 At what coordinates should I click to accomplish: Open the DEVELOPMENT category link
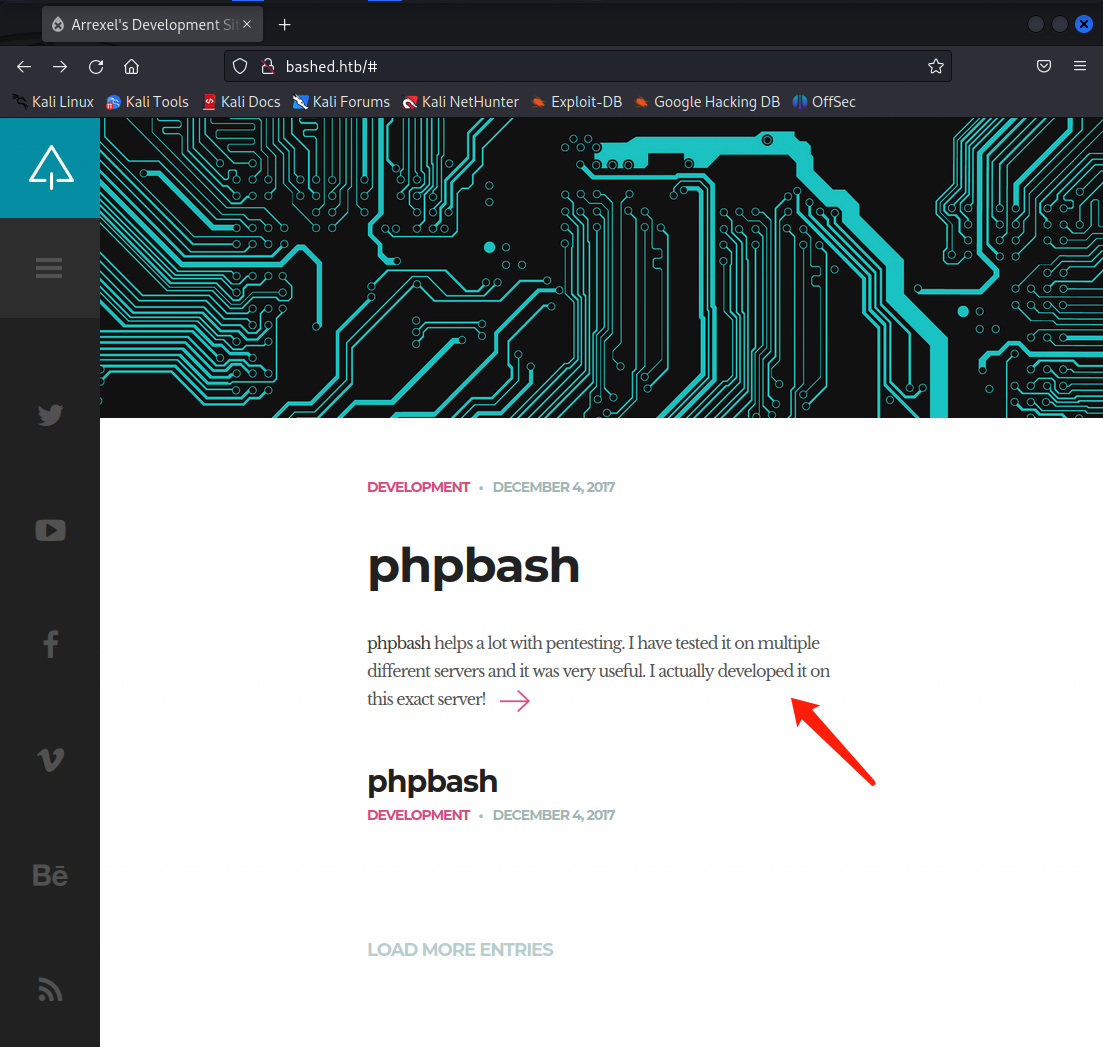click(x=418, y=487)
